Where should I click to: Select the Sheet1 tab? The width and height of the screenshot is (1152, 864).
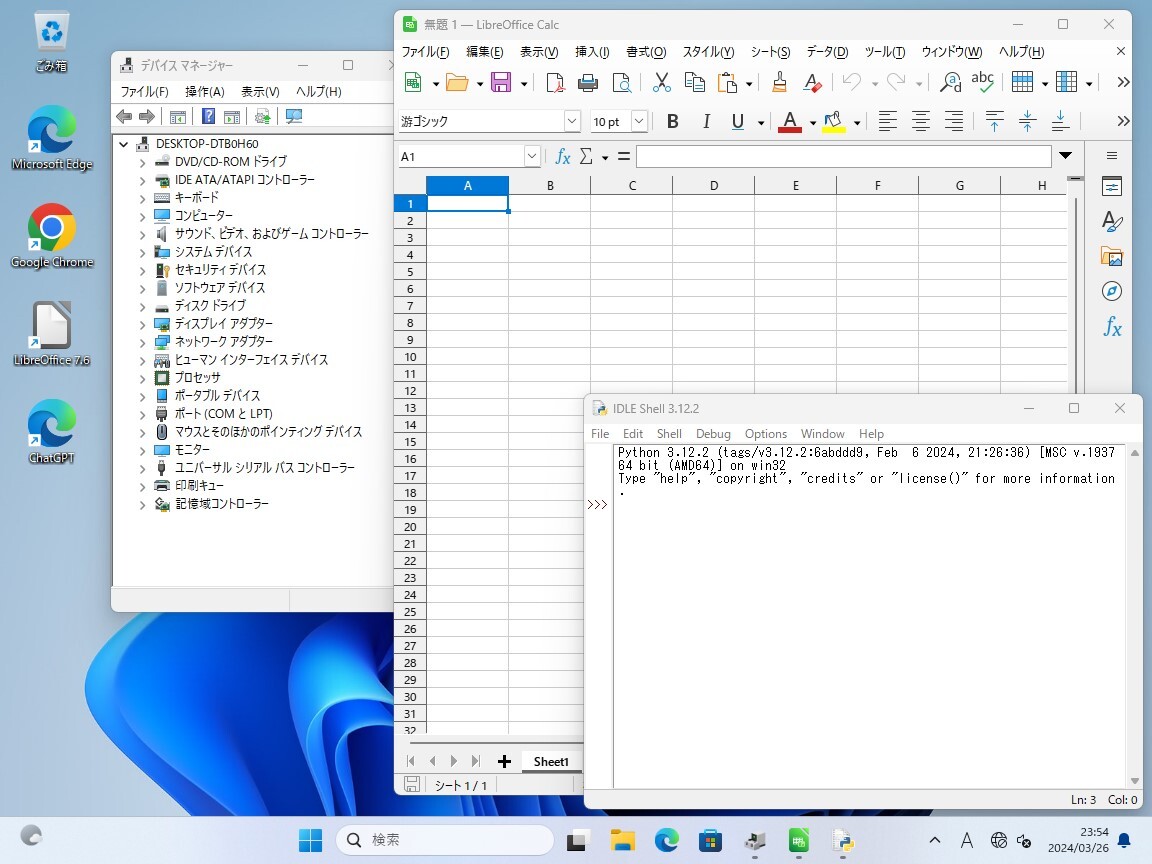click(551, 761)
